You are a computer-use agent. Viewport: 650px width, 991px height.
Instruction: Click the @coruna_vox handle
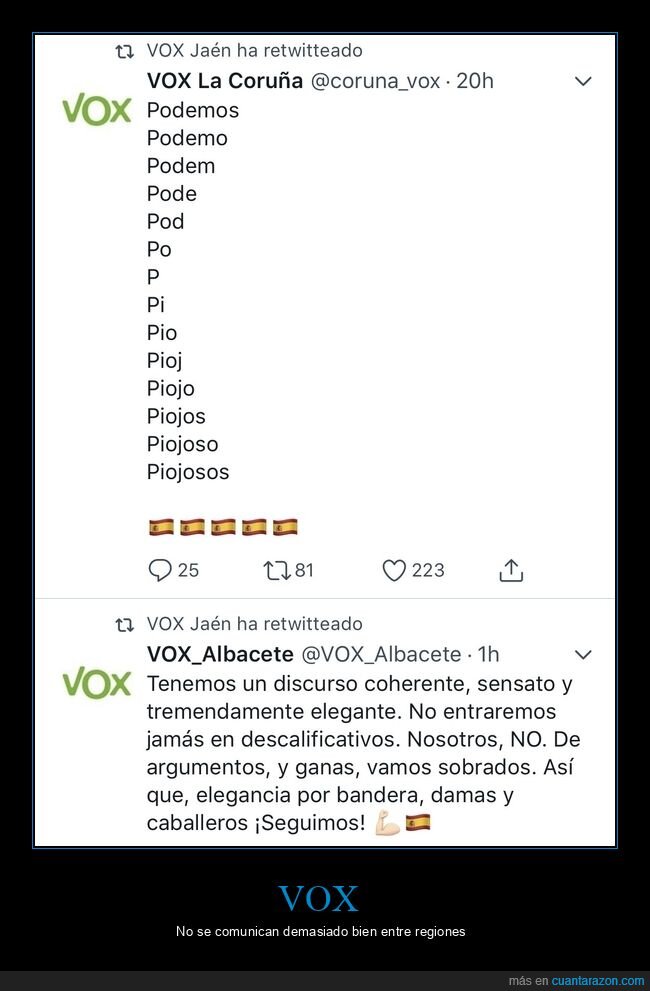pyautogui.click(x=375, y=81)
